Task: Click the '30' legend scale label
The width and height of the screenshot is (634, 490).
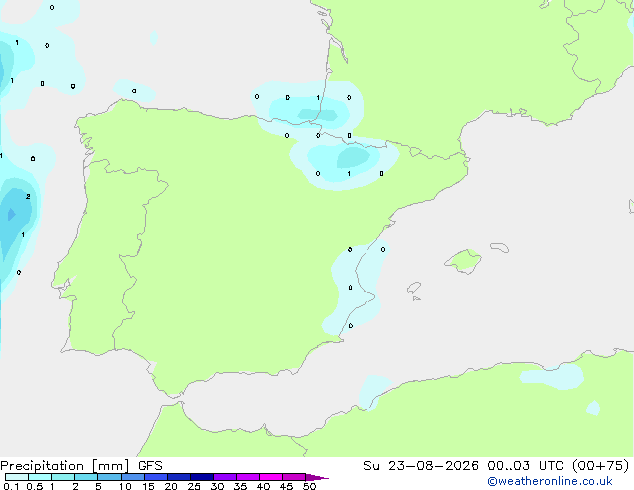Action: point(217,486)
